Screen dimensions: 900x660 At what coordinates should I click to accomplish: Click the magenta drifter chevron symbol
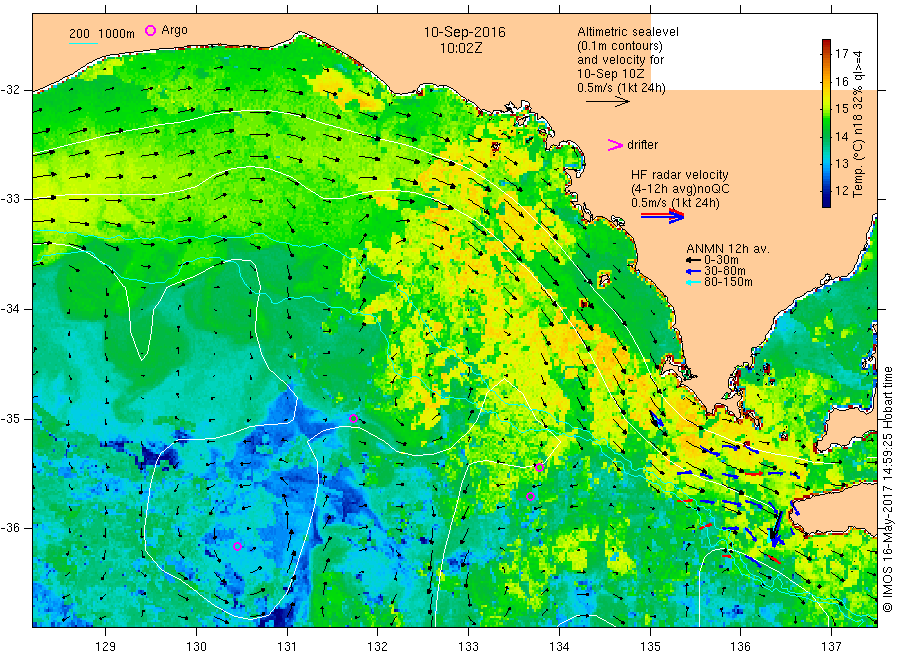615,145
